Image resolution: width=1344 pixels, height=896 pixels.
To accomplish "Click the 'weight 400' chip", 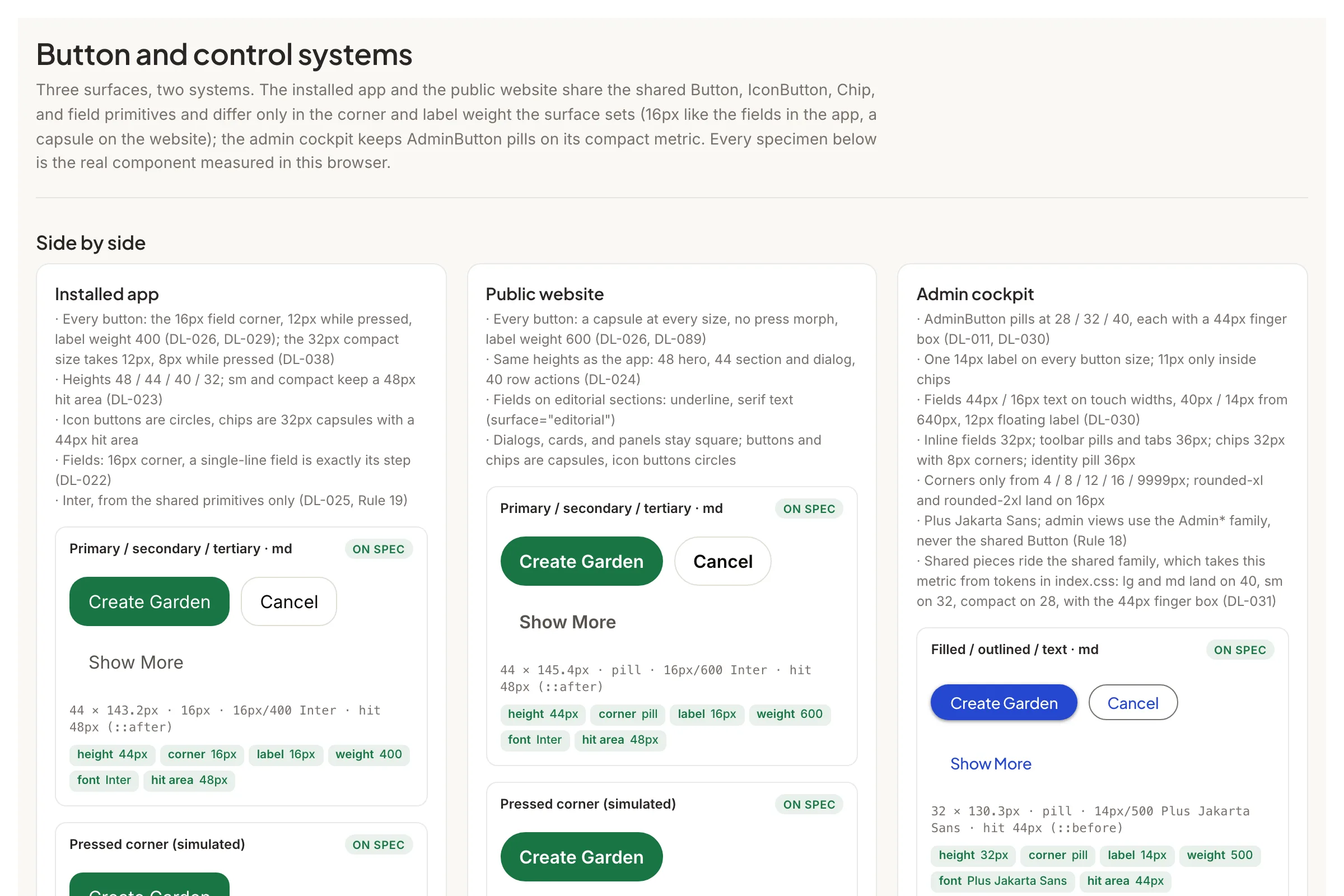I will point(368,754).
